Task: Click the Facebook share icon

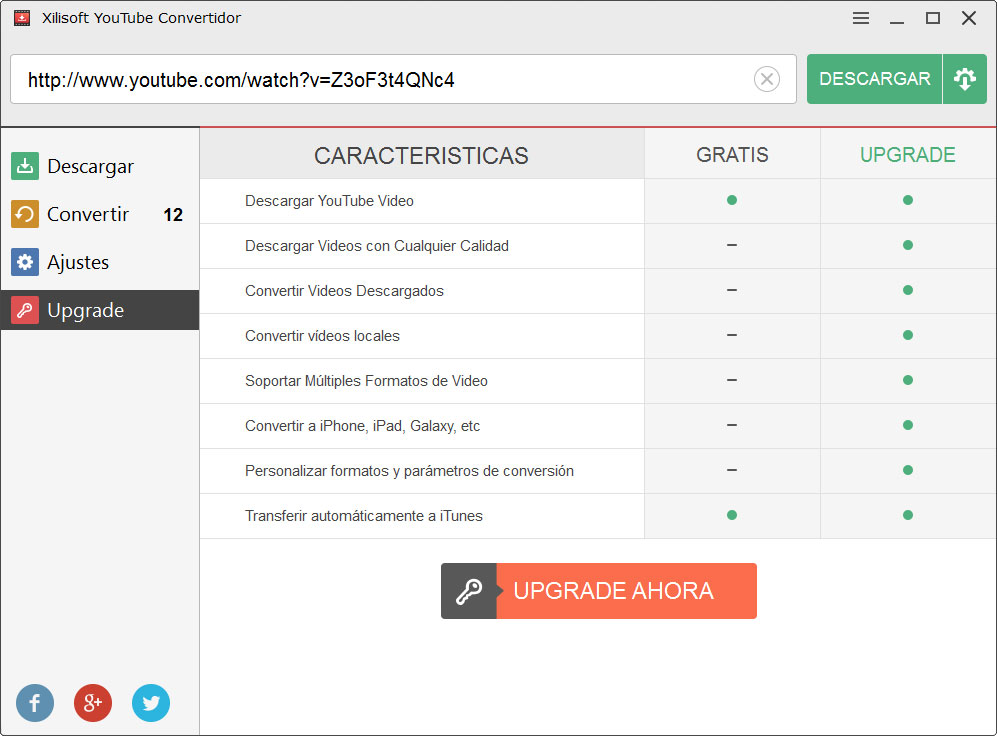Action: tap(35, 703)
